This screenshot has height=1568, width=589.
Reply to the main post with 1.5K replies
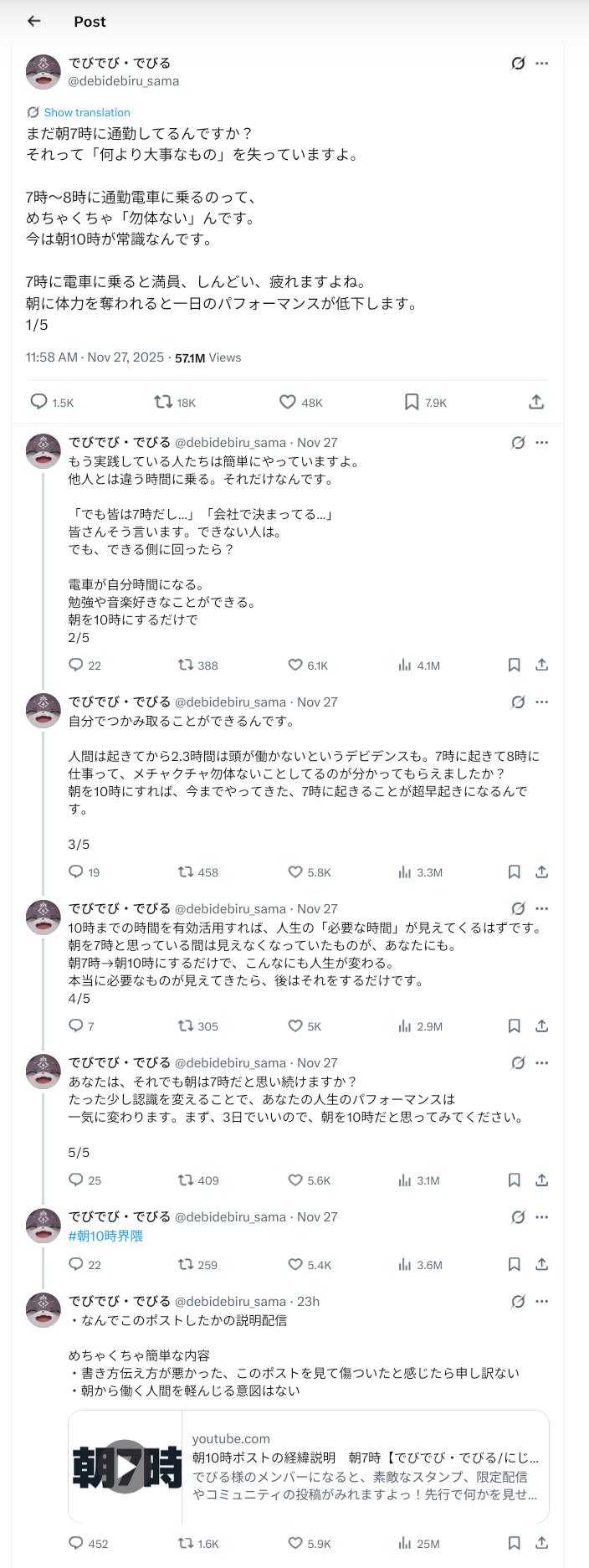coord(39,402)
